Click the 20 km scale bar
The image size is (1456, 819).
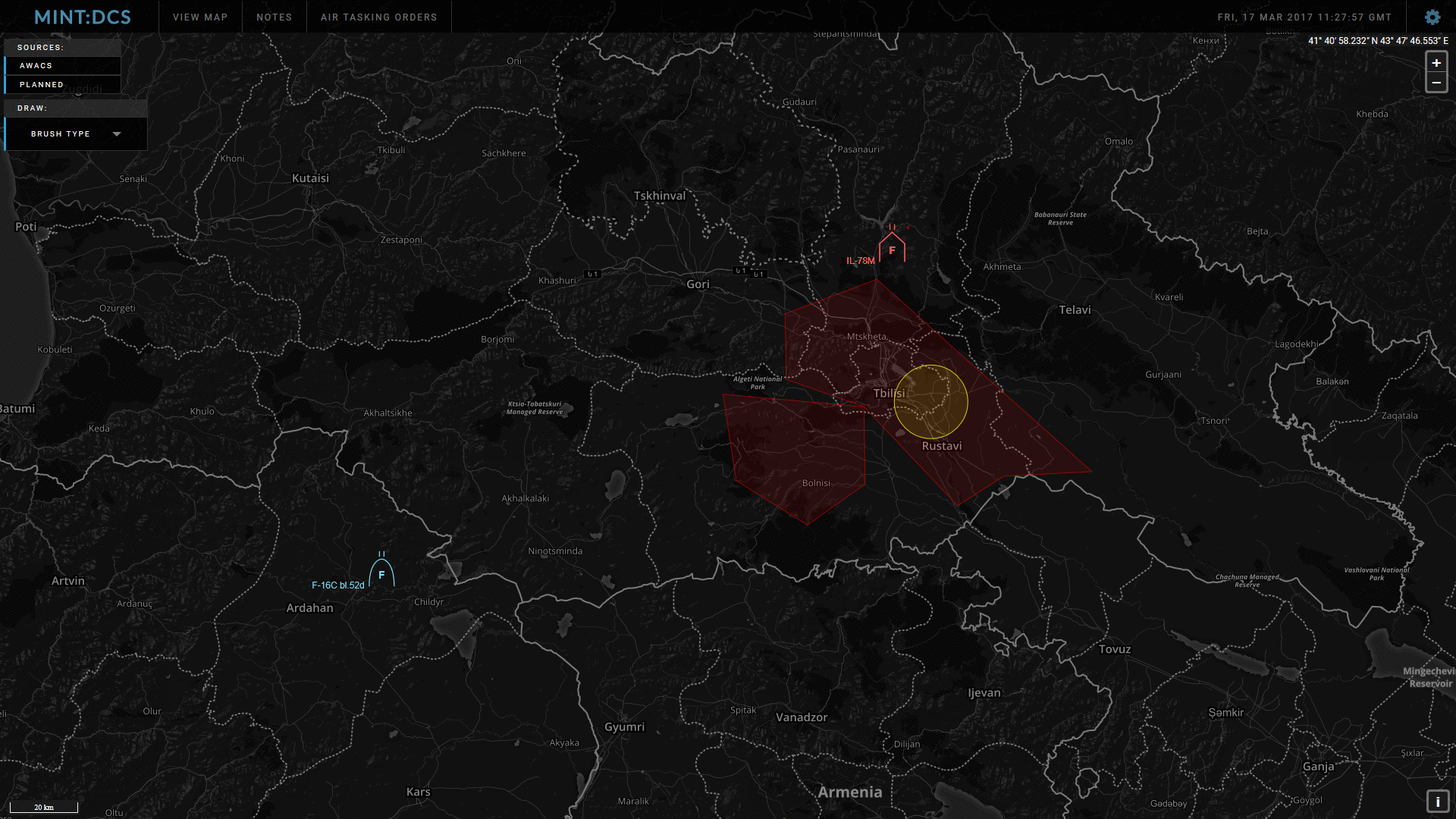tap(44, 807)
